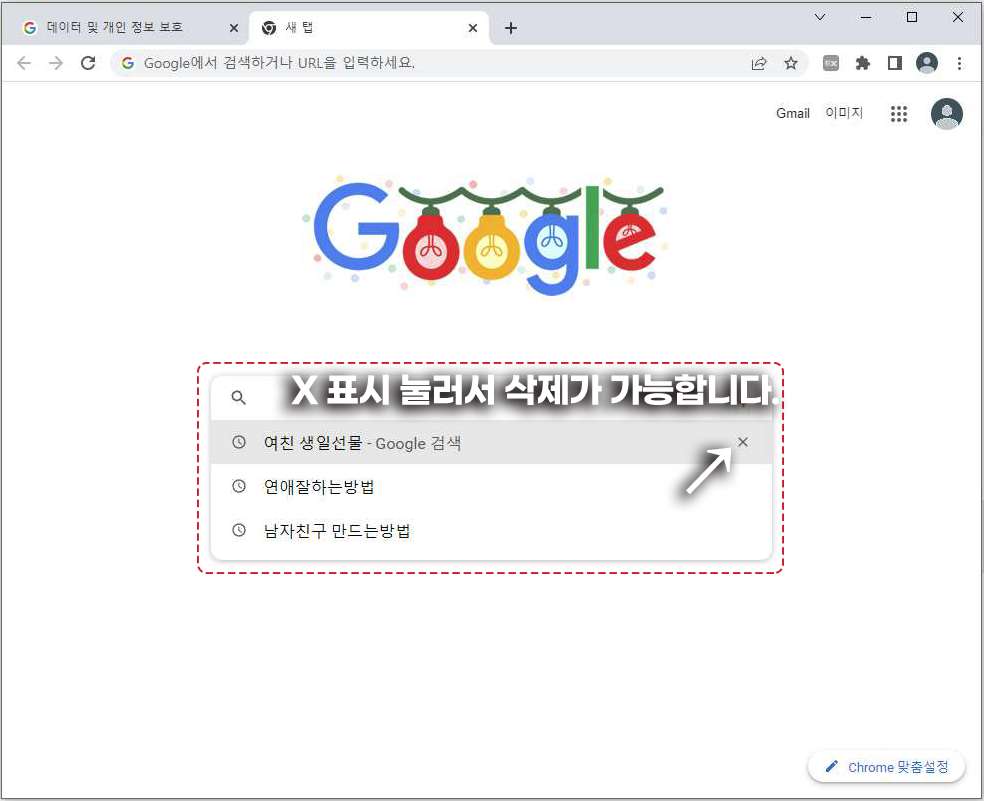Remove '여친 생일선물' suggestion with its X
The width and height of the screenshot is (984, 801).
742,442
